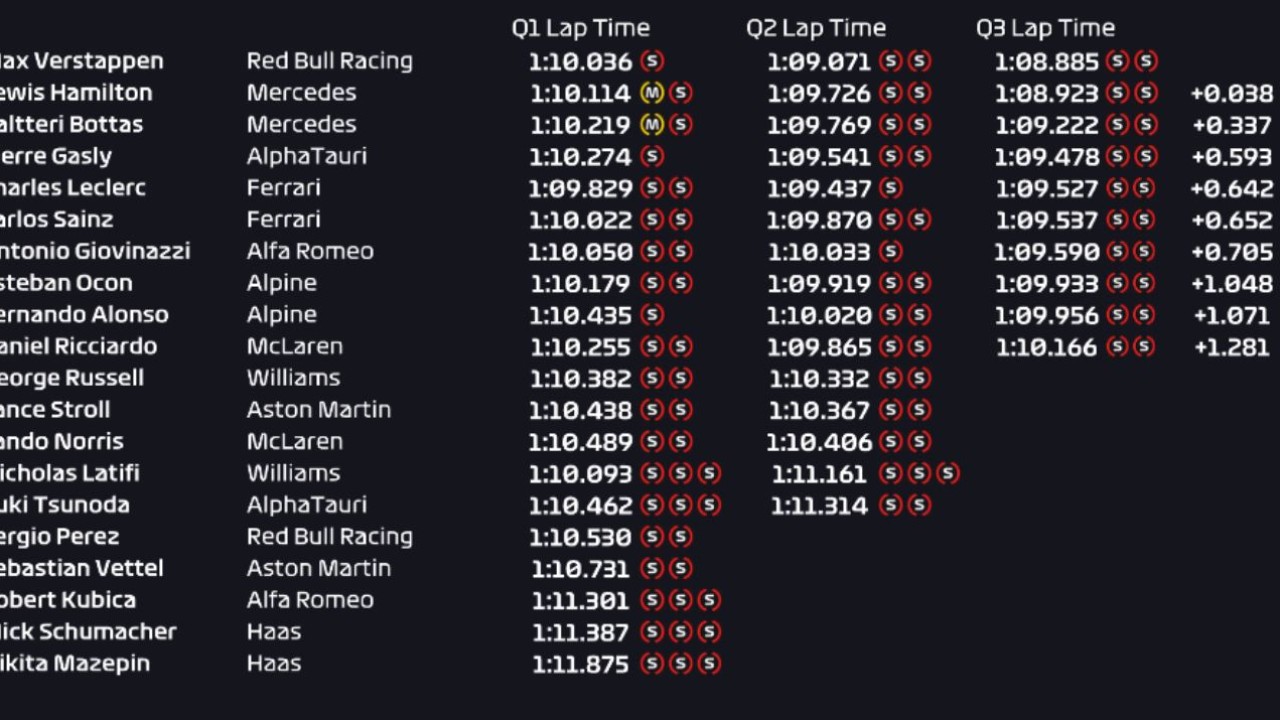Click Bottas's yellow medium tyre icon in Q1

tap(652, 125)
